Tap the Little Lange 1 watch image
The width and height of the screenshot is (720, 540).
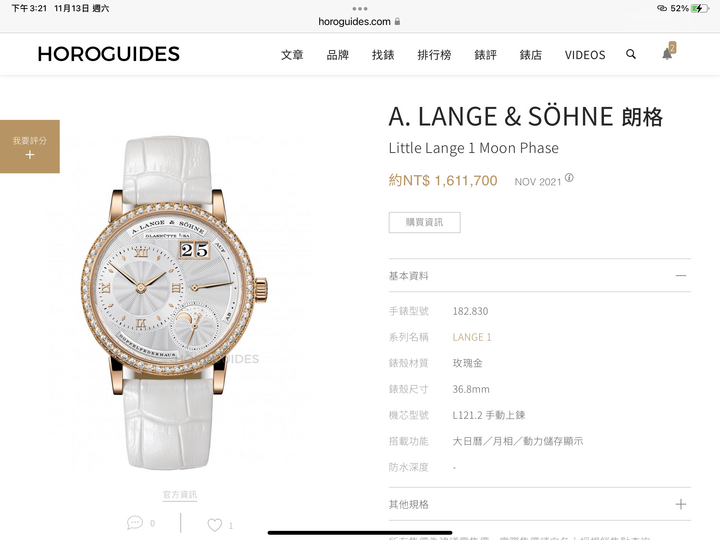174,302
